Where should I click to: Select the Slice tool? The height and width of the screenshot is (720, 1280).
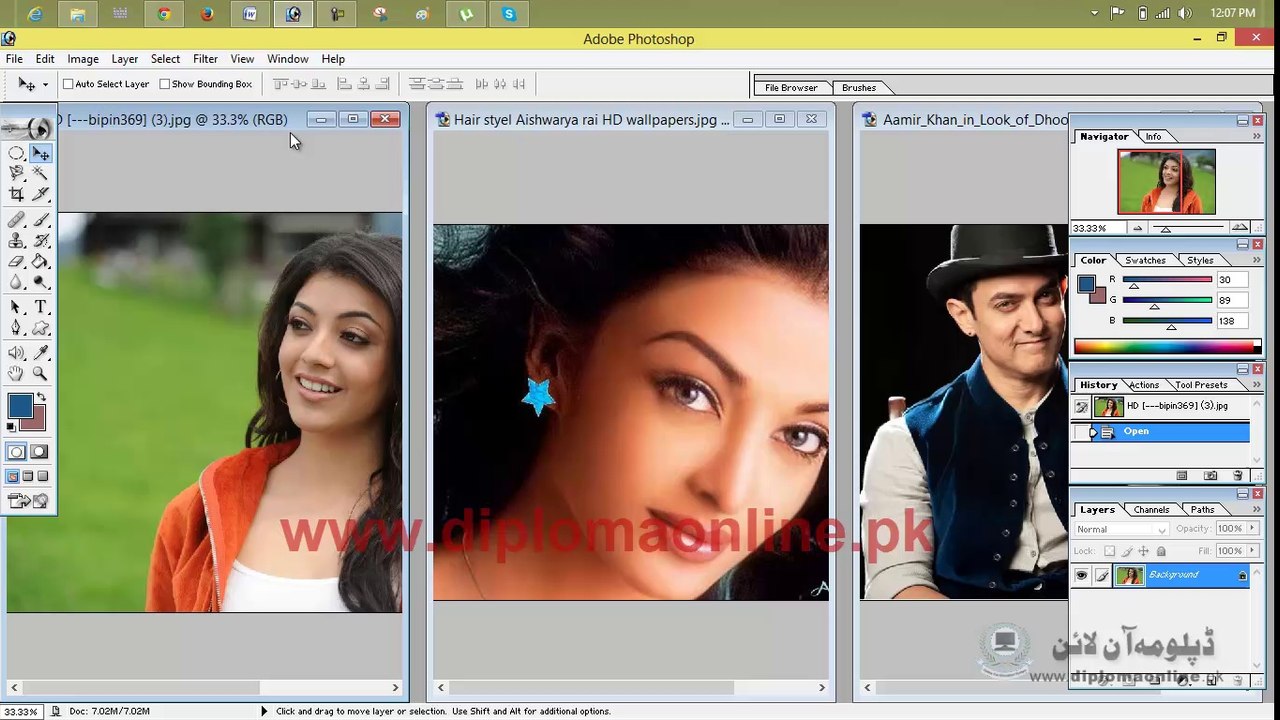coord(40,194)
